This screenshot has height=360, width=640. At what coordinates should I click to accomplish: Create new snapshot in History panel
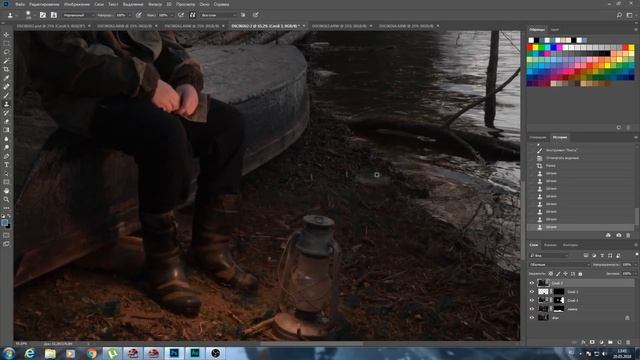(x=619, y=236)
